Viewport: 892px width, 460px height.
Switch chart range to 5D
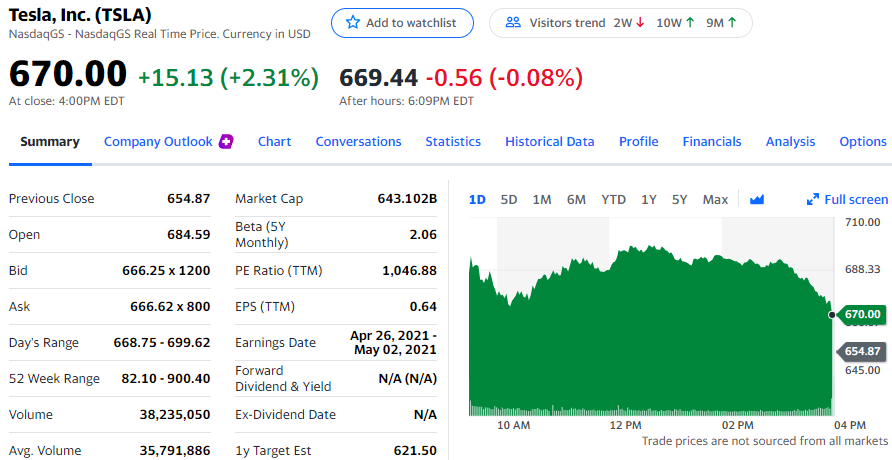pos(509,200)
